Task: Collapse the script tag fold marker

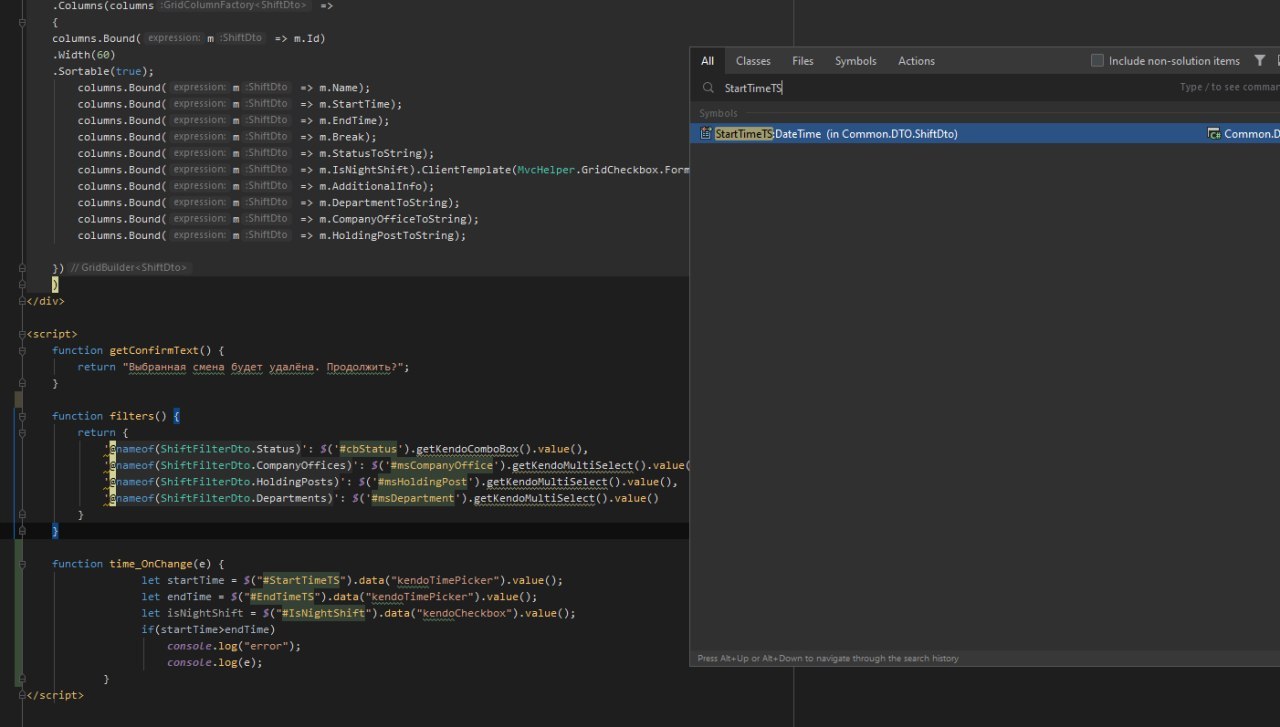Action: tap(23, 334)
